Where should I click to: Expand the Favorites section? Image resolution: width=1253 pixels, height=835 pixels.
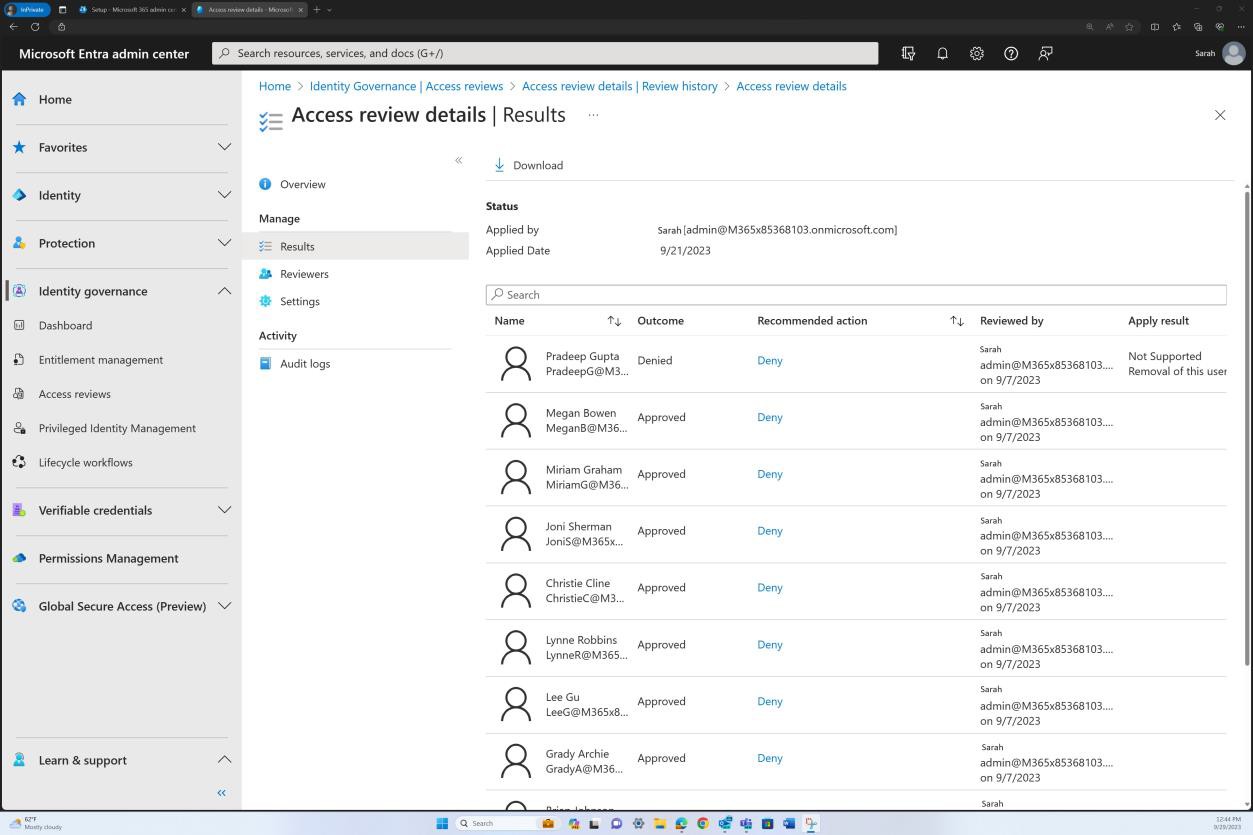coord(224,147)
